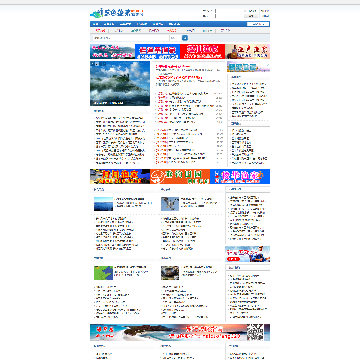Click the large slideshow photo of the cloud-covered island
Viewport: 360px width, 360px height.
click(x=120, y=84)
